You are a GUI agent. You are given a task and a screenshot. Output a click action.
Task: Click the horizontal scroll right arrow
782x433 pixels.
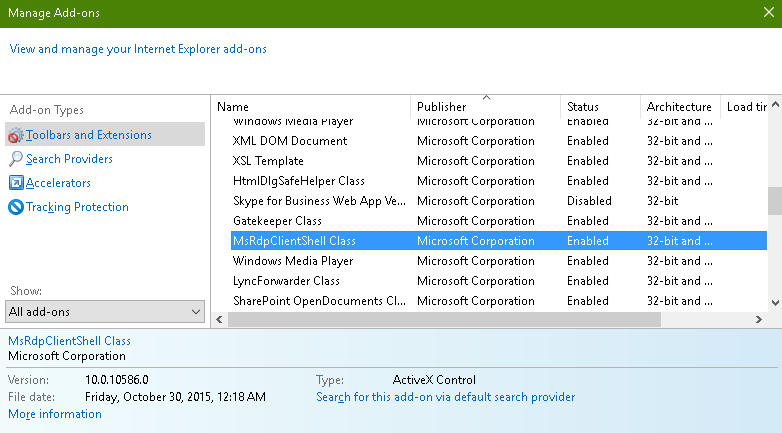pyautogui.click(x=759, y=319)
